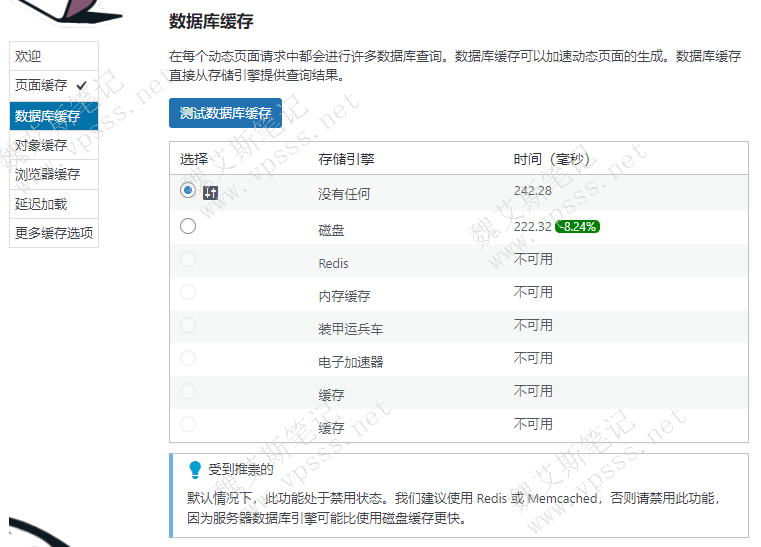Choose the 电子加速器 radio button
This screenshot has width=761, height=547.
pos(188,359)
